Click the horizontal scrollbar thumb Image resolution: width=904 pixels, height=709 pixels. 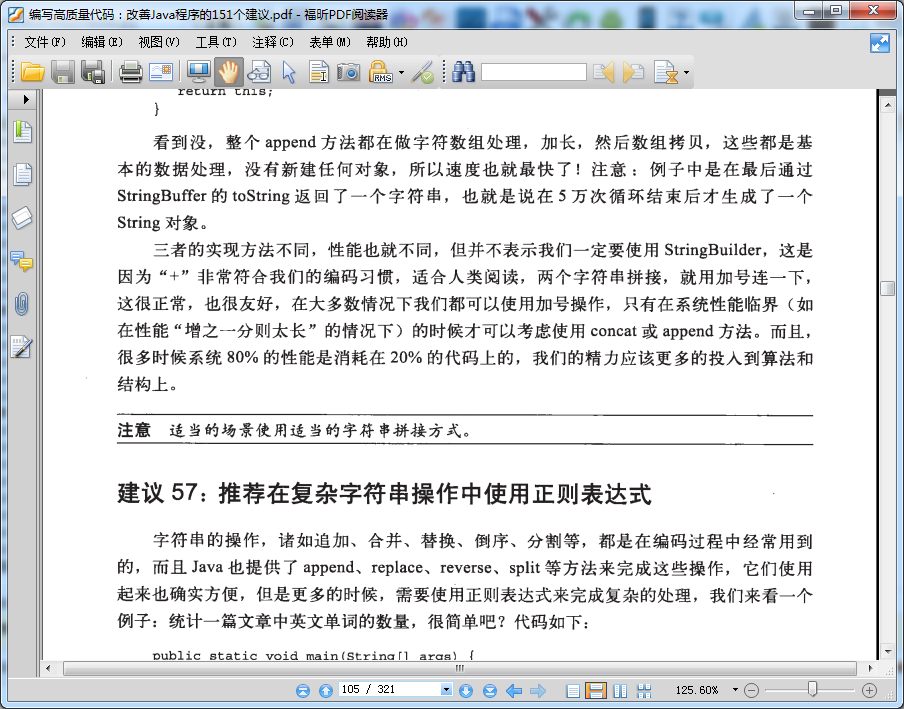[459, 669]
